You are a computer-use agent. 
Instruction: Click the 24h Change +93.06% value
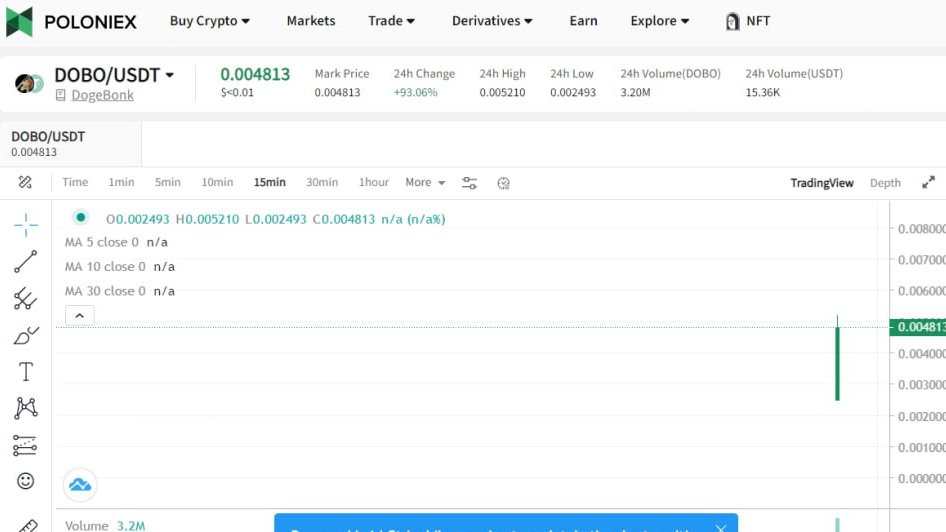coord(416,92)
